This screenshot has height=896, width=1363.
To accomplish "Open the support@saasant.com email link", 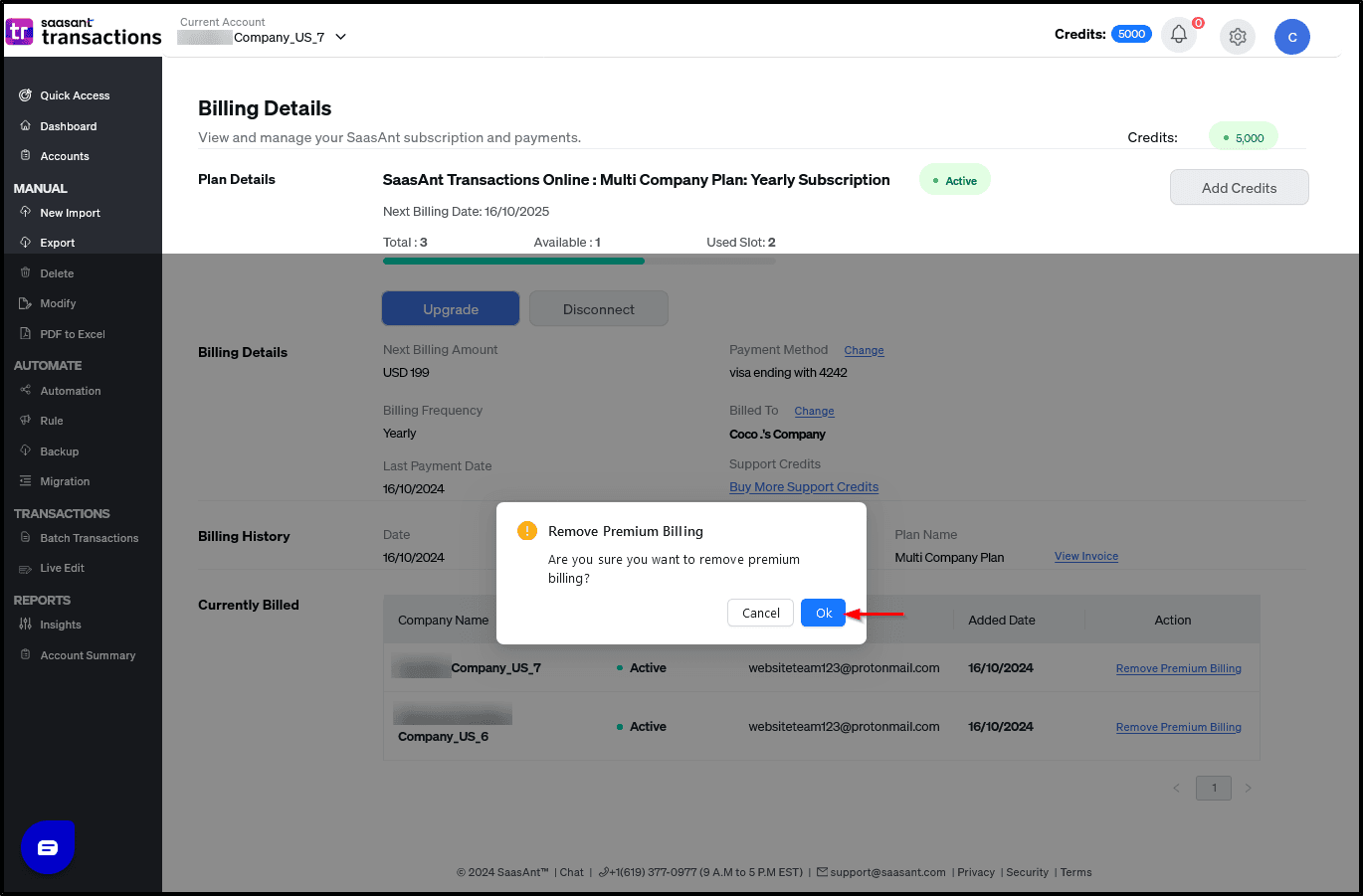I will pos(880,872).
